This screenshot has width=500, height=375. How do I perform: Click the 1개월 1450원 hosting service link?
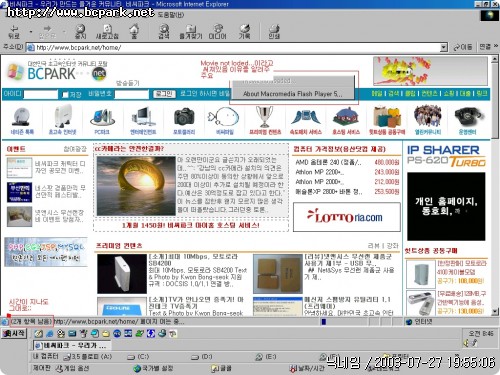pos(191,226)
